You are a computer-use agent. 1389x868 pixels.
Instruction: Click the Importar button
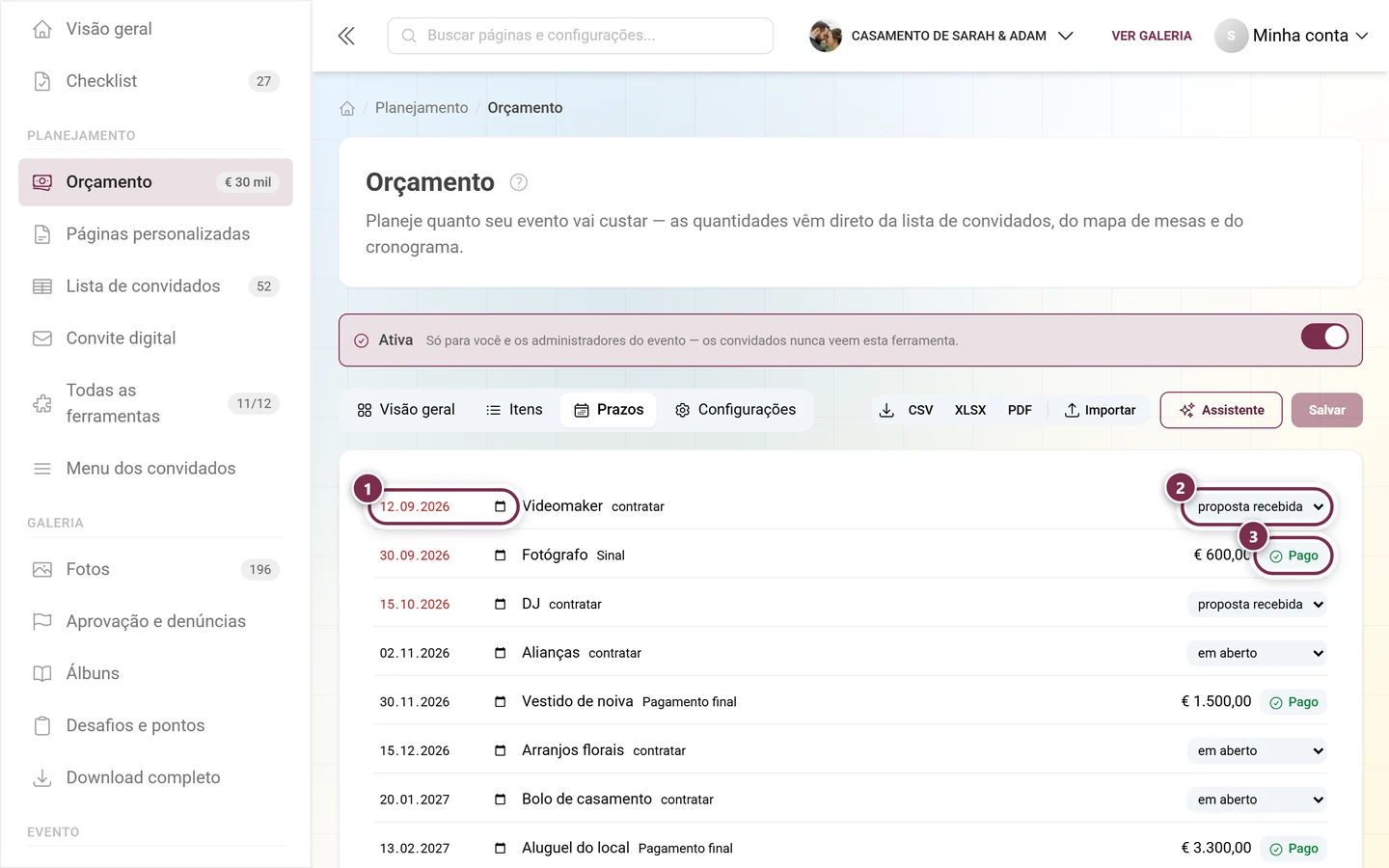pyautogui.click(x=1101, y=410)
